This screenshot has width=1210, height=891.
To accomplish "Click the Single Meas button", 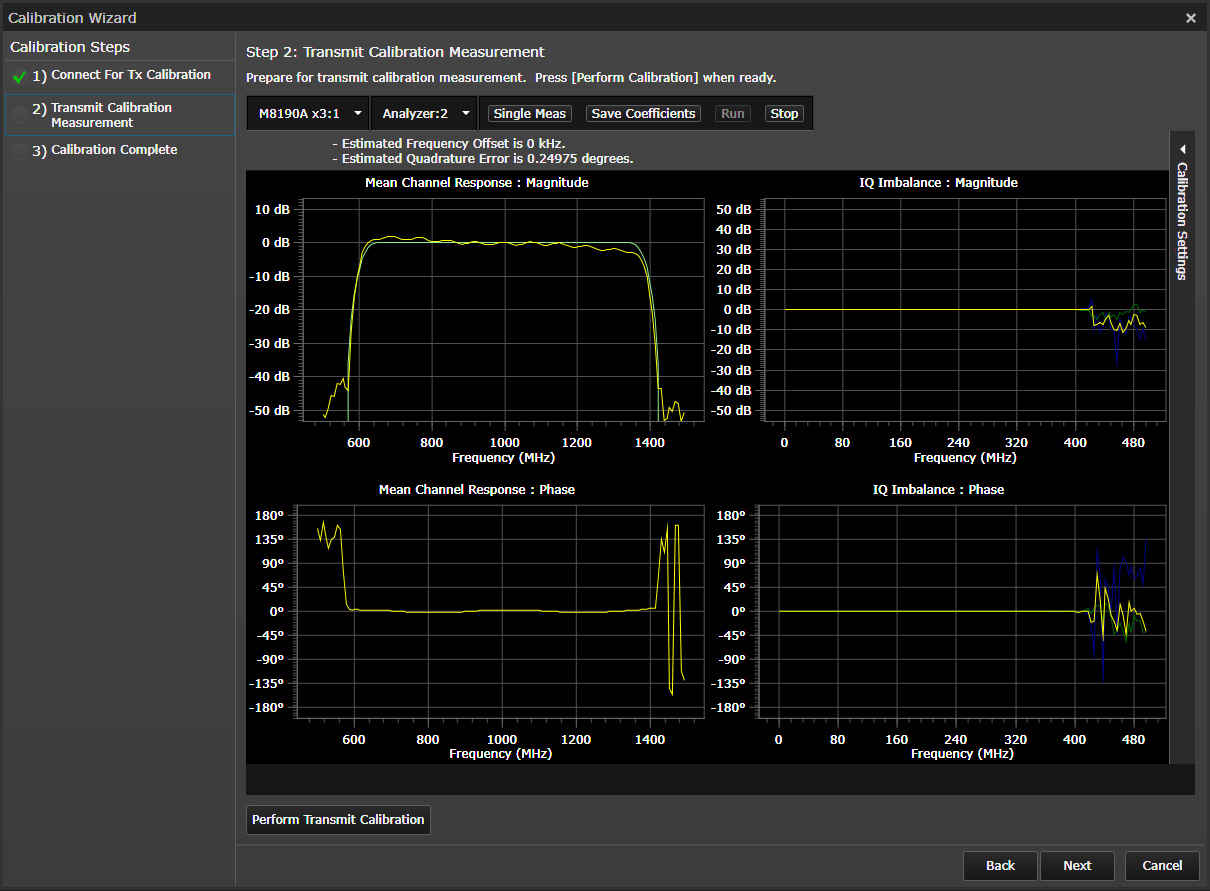I will 530,114.
